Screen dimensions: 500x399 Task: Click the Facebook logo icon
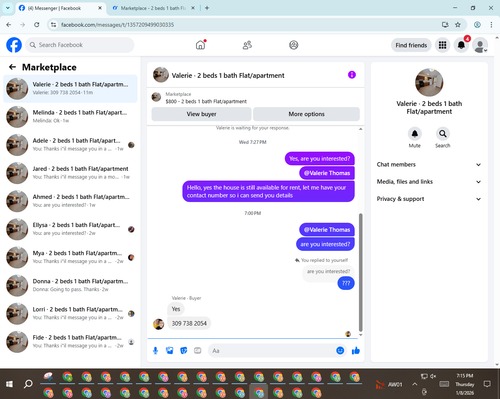[x=14, y=45]
